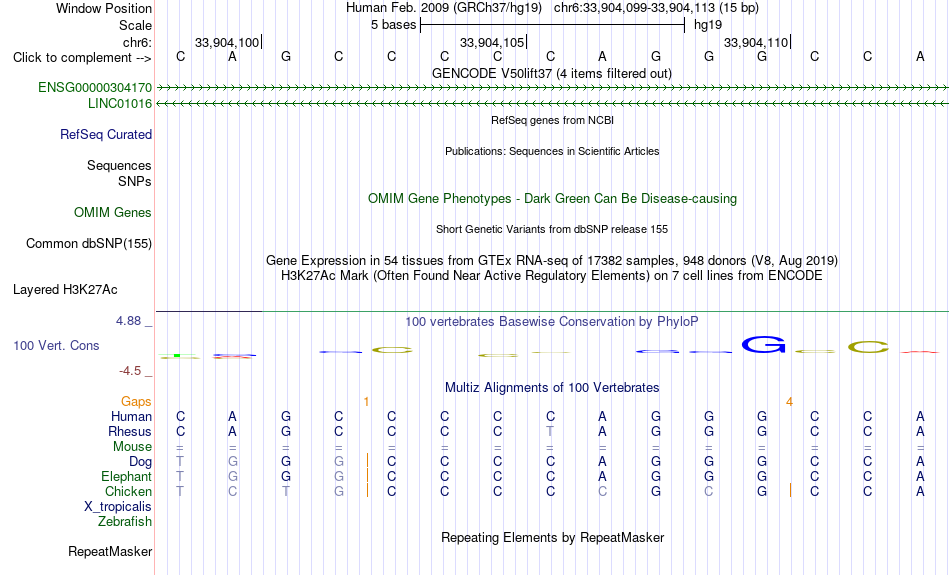Click the GTEx Gene Expression in 54 tissues title
This screenshot has width=950, height=575.
552,261
